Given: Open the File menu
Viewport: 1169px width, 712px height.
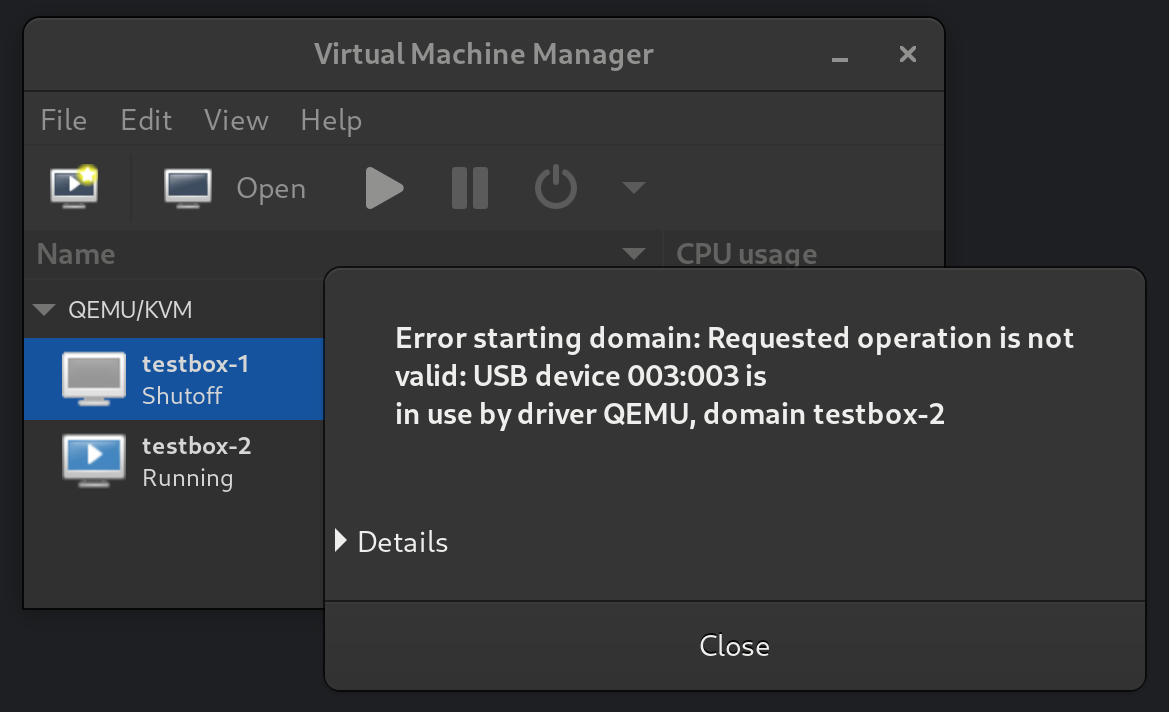Looking at the screenshot, I should 63,120.
